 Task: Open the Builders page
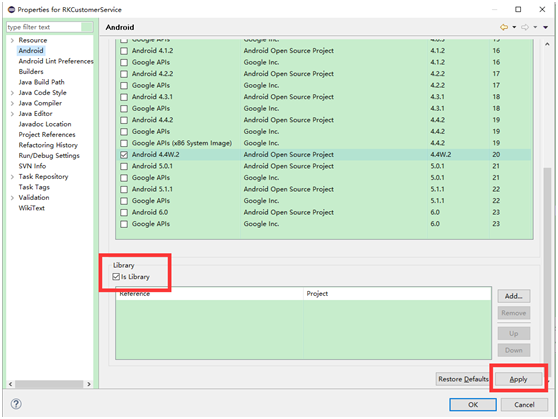click(x=31, y=72)
